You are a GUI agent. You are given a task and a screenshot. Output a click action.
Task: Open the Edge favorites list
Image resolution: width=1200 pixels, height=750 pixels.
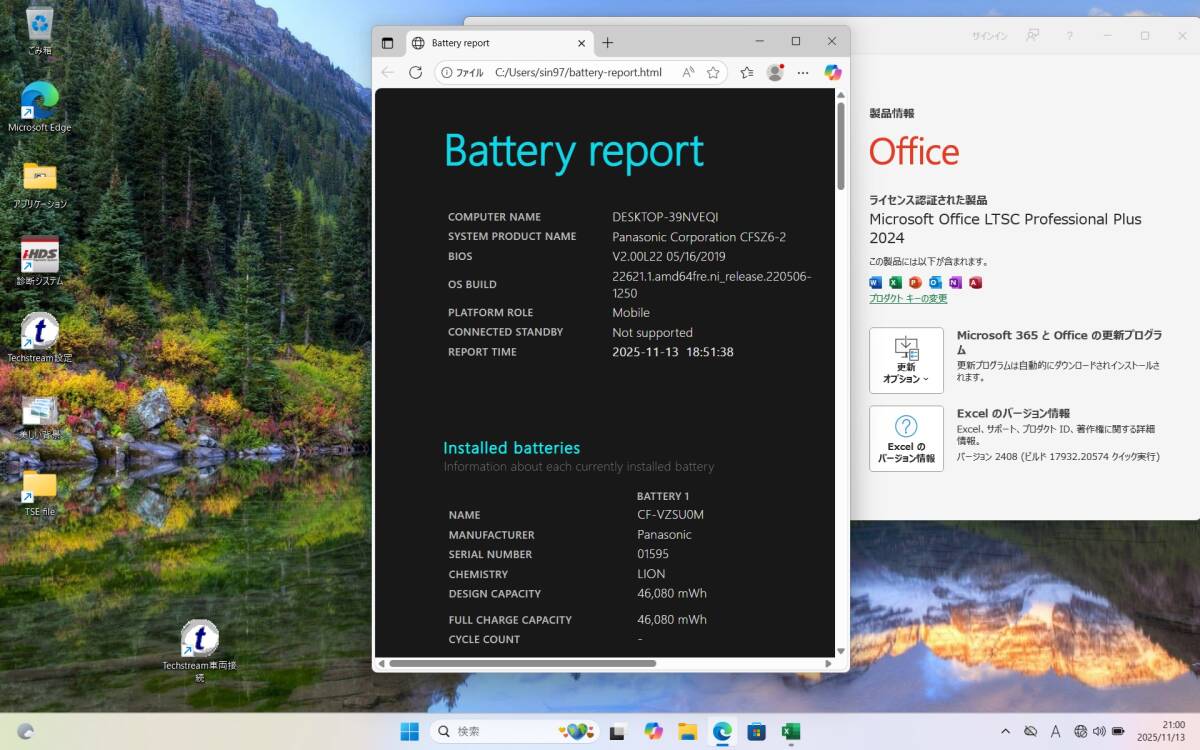(747, 72)
